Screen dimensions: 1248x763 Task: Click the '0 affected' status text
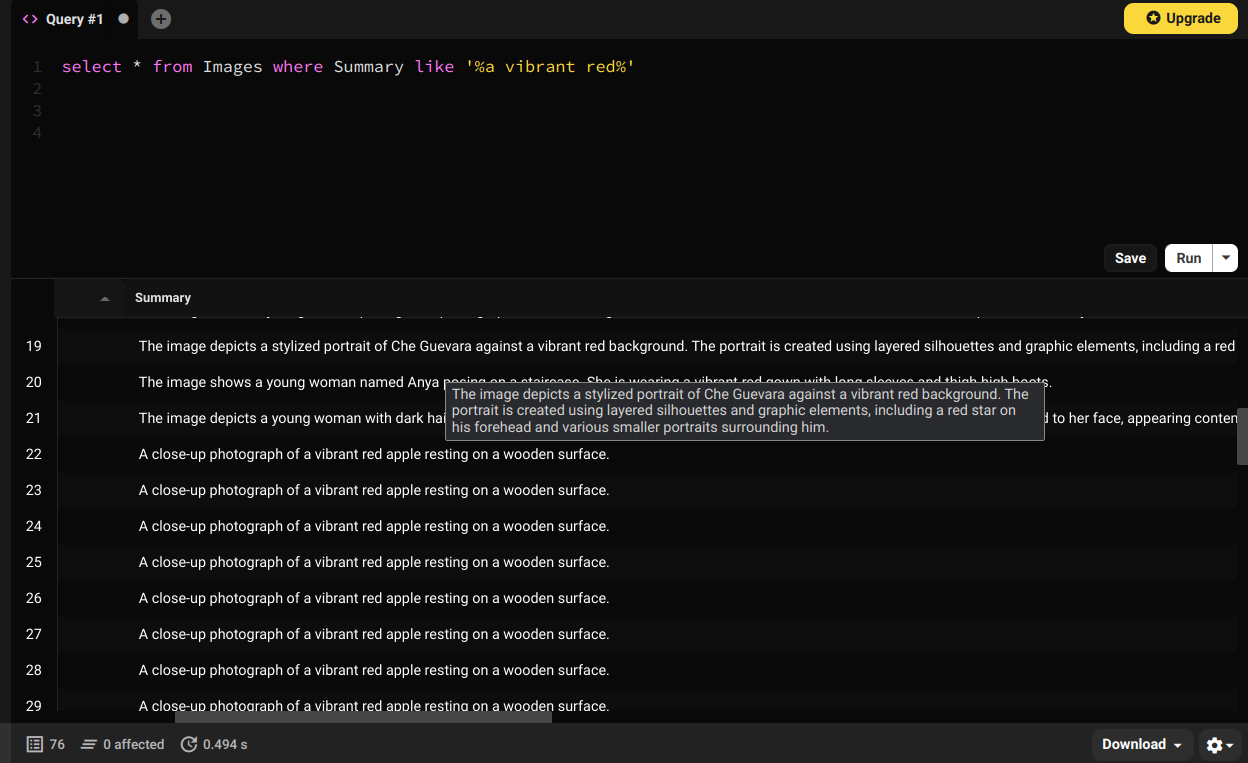click(x=134, y=744)
